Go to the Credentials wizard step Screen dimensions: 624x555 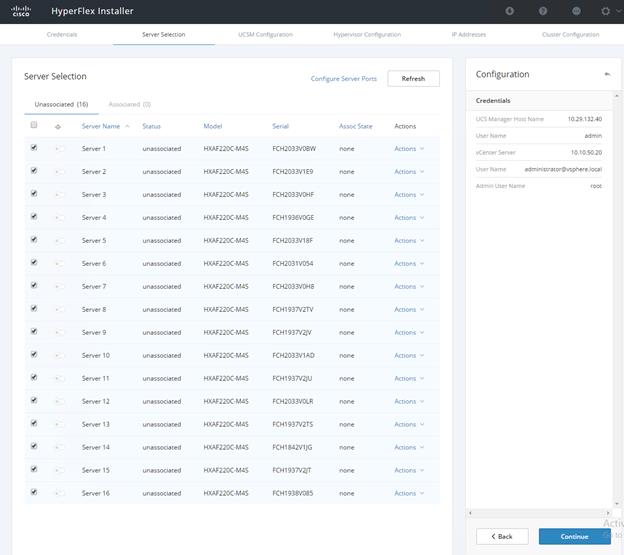62,35
